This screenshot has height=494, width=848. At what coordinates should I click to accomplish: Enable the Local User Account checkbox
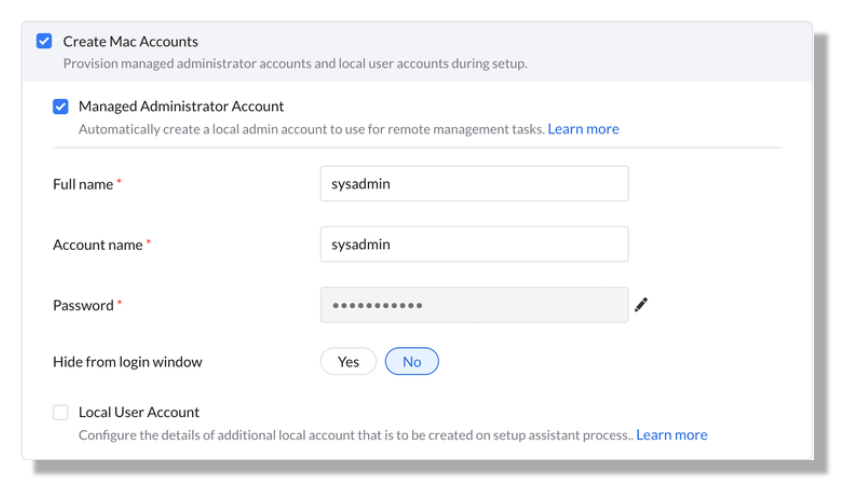coord(61,412)
